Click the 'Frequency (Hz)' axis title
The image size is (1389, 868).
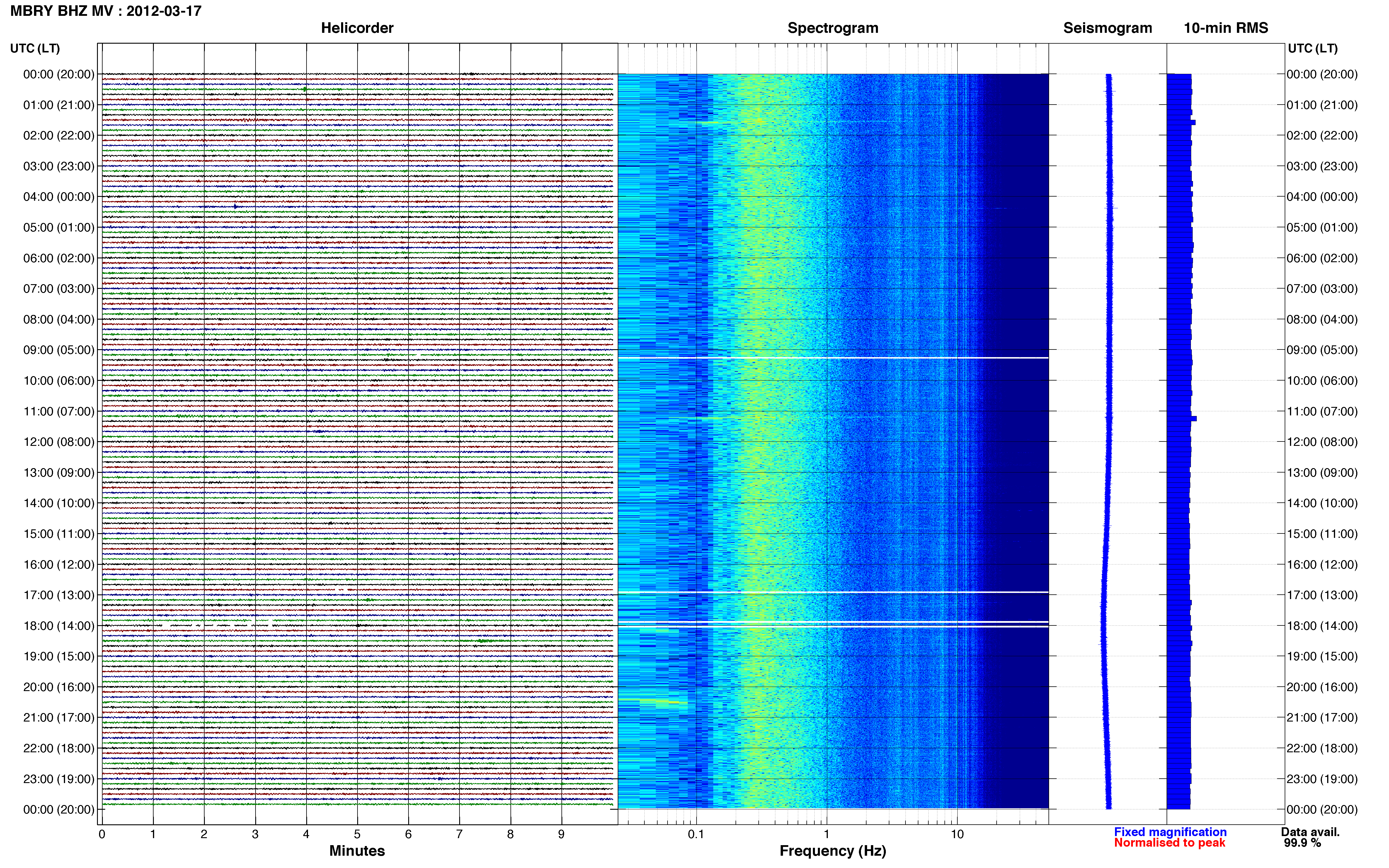pos(833,851)
